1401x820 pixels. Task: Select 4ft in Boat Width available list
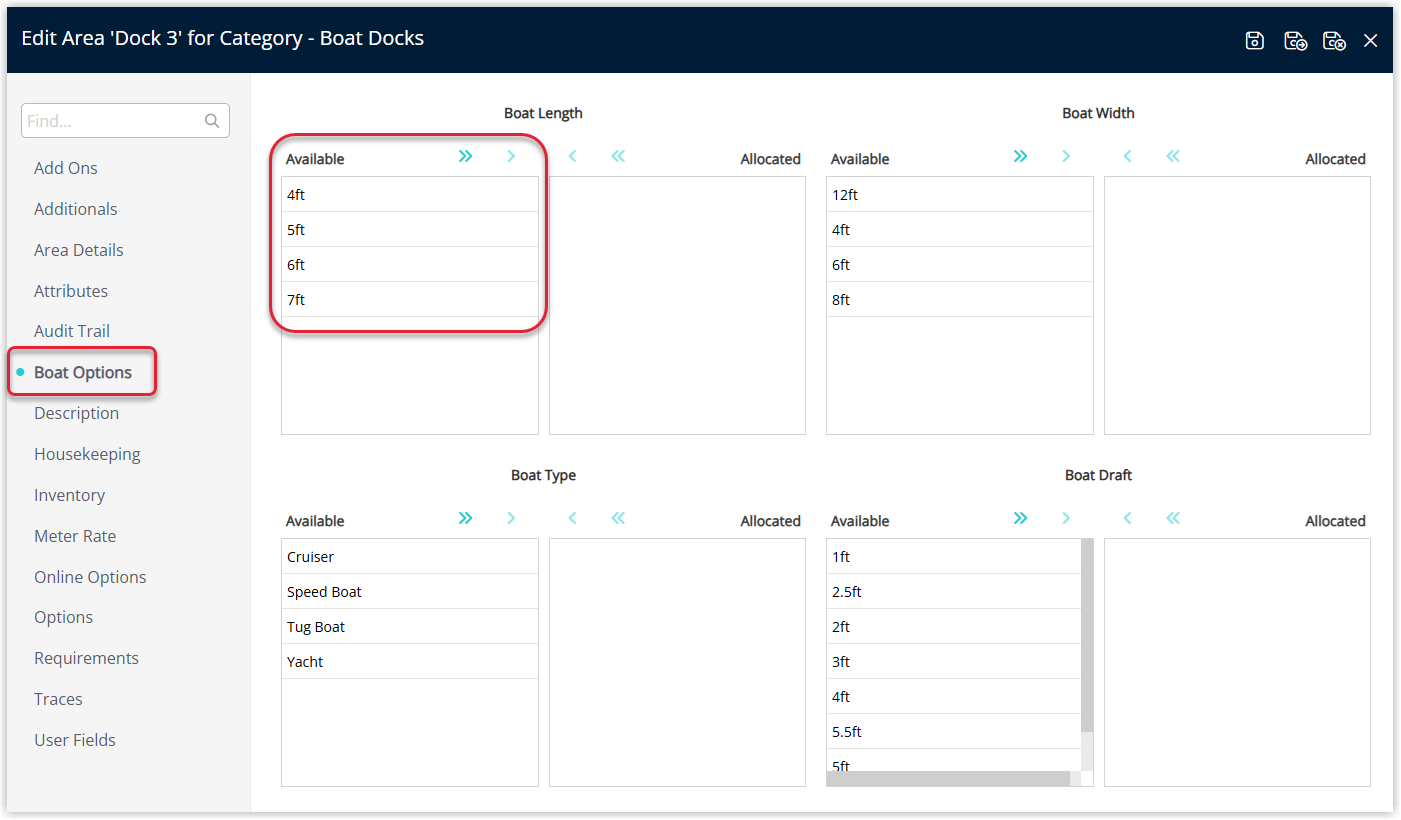coord(960,230)
